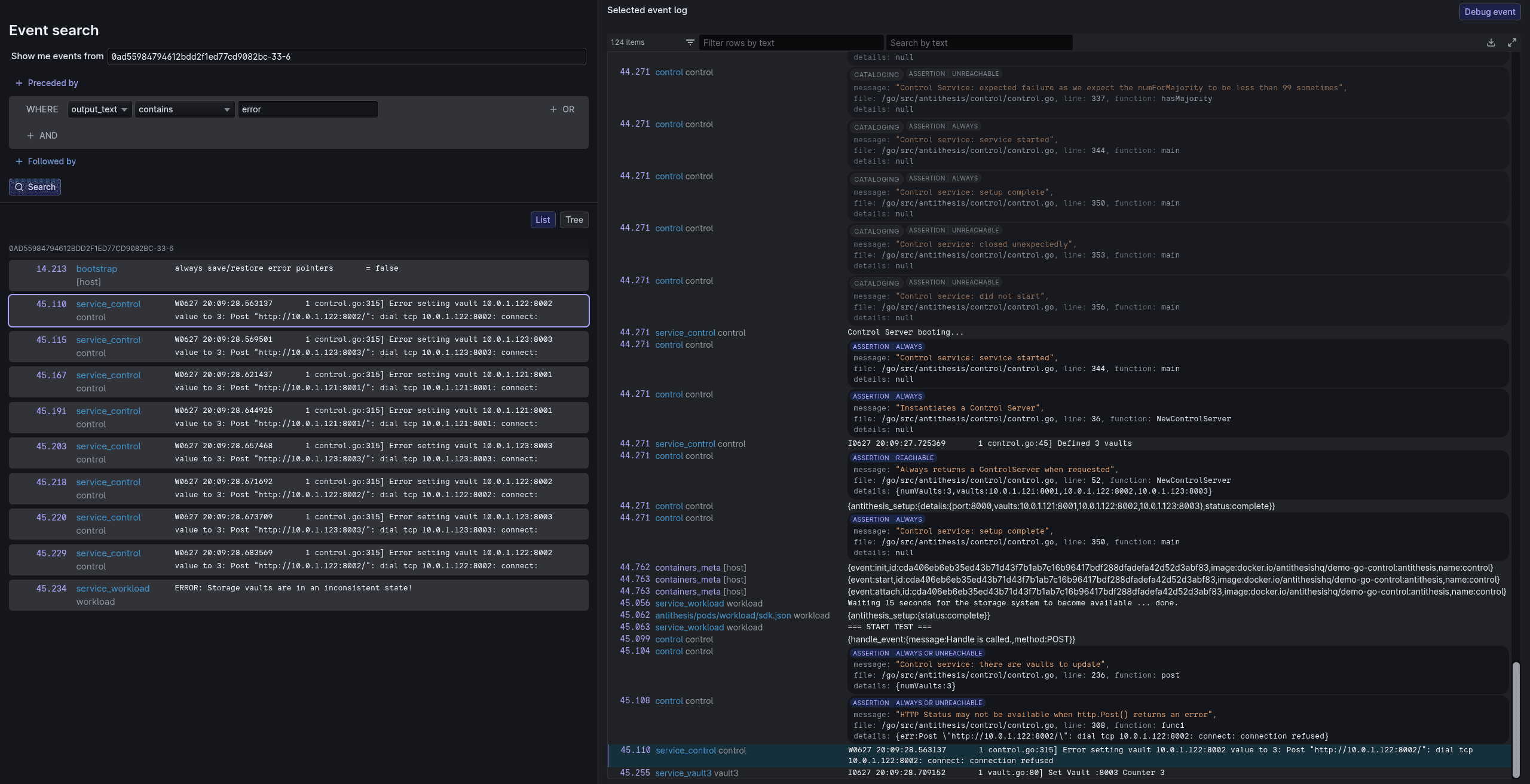1530x784 pixels.
Task: Select the 45.234 service_workload error row
Action: pyautogui.click(x=299, y=595)
